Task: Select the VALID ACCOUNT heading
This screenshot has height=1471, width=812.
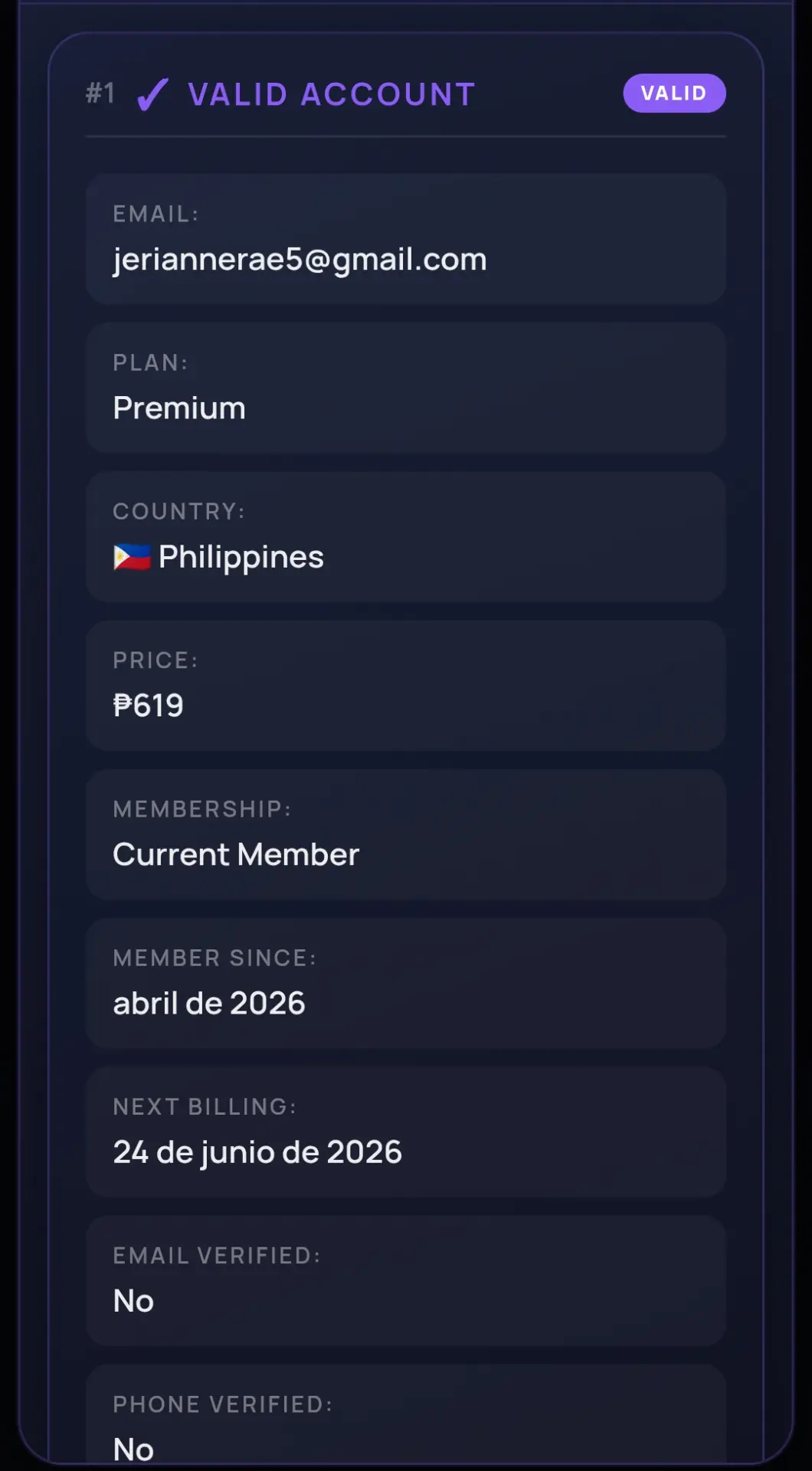Action: click(332, 94)
